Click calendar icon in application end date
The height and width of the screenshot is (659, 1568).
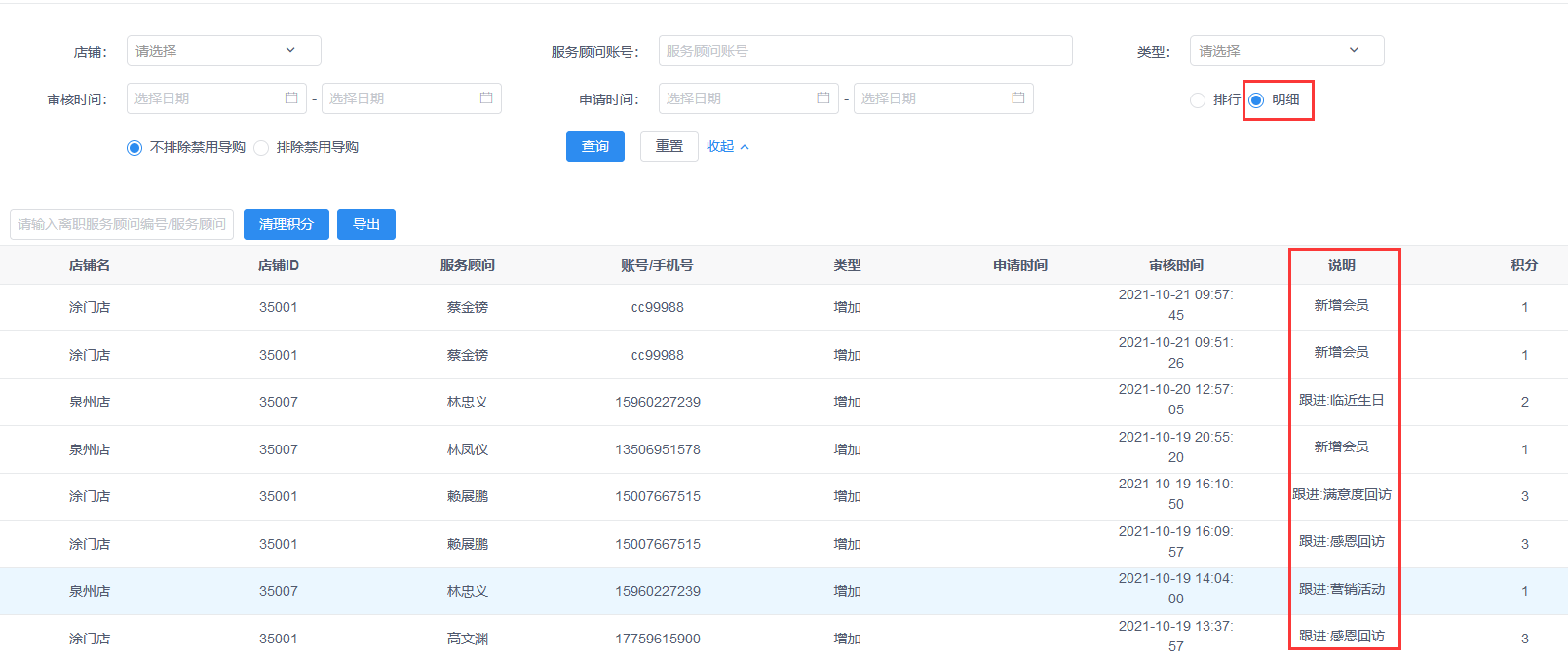1017,98
